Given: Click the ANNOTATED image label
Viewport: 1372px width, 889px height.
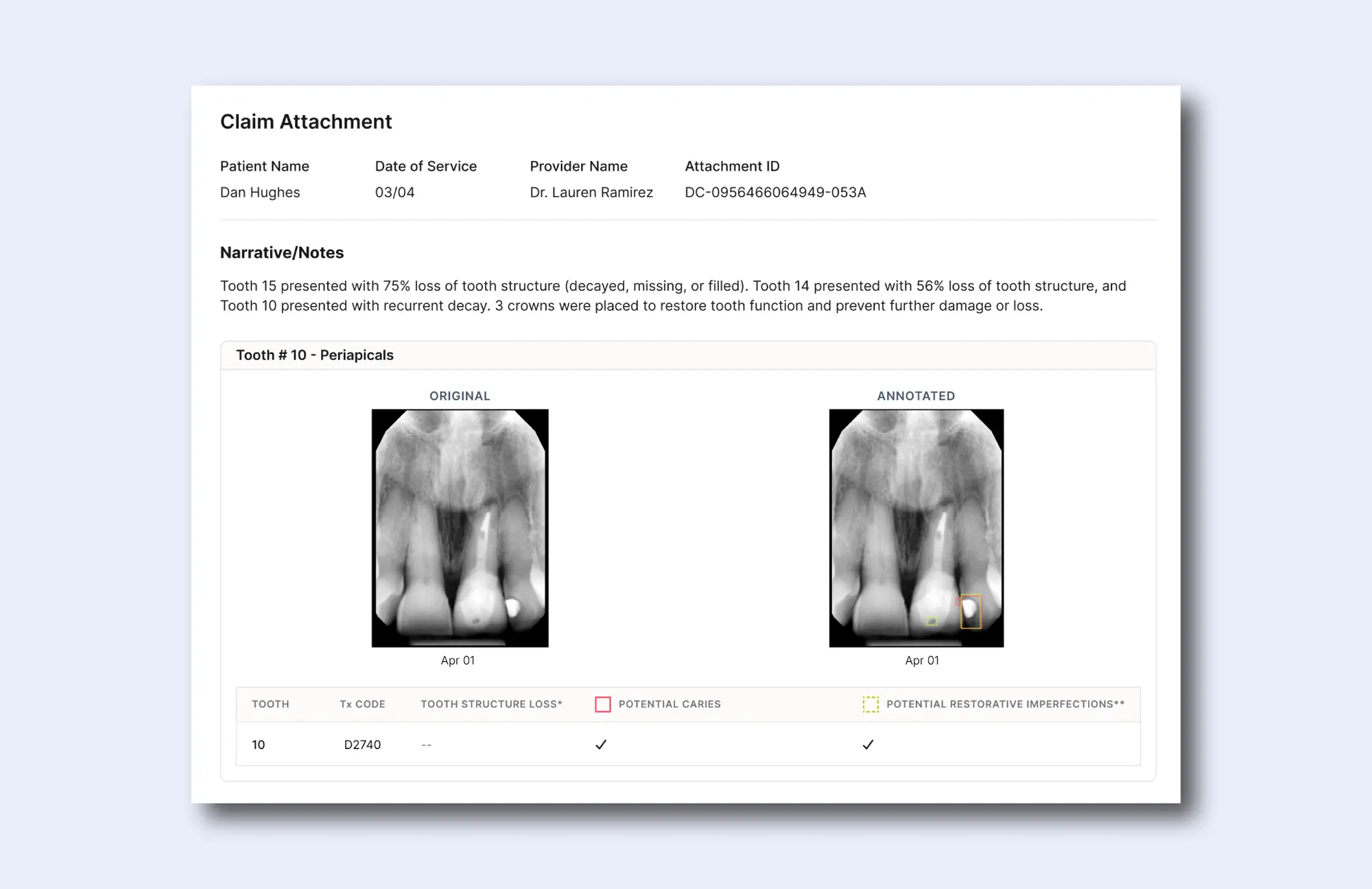Looking at the screenshot, I should (x=916, y=396).
